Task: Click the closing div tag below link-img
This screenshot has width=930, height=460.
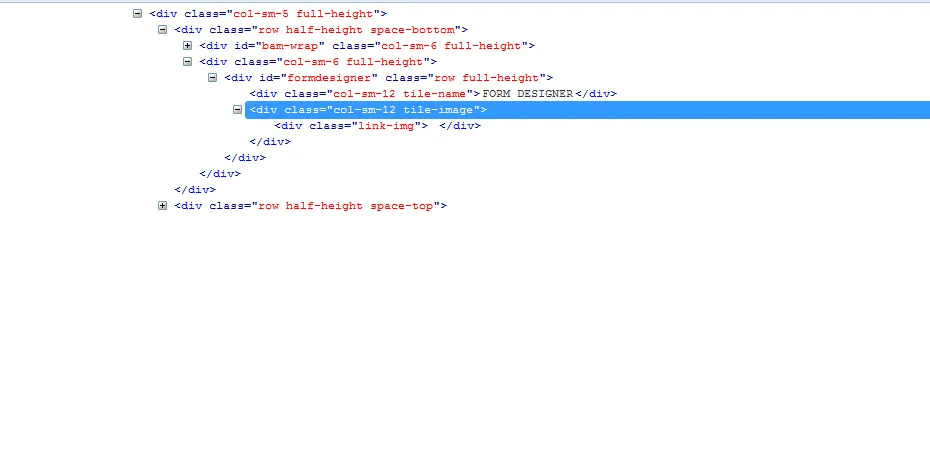Action: (x=270, y=142)
